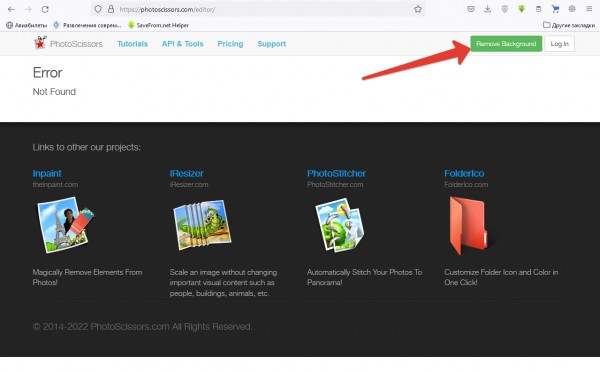Click the PhotoStitcher panorama image thumbnail

pos(340,225)
